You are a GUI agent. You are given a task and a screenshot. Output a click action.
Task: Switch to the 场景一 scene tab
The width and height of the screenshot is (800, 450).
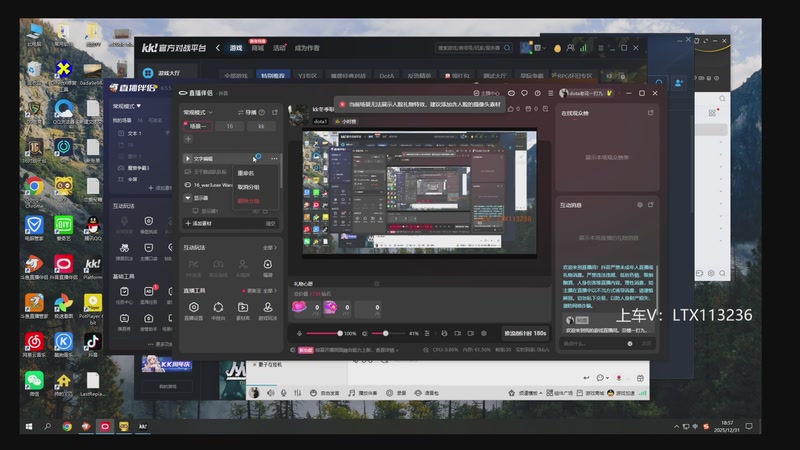197,126
